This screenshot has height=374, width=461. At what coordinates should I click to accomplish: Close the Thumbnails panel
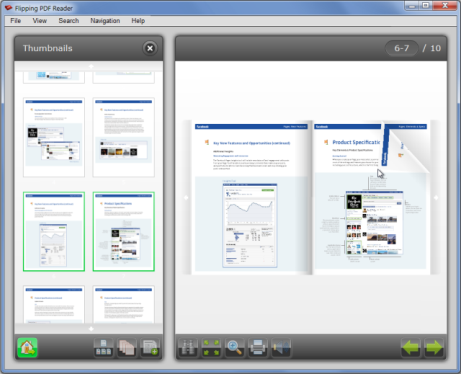coord(150,48)
